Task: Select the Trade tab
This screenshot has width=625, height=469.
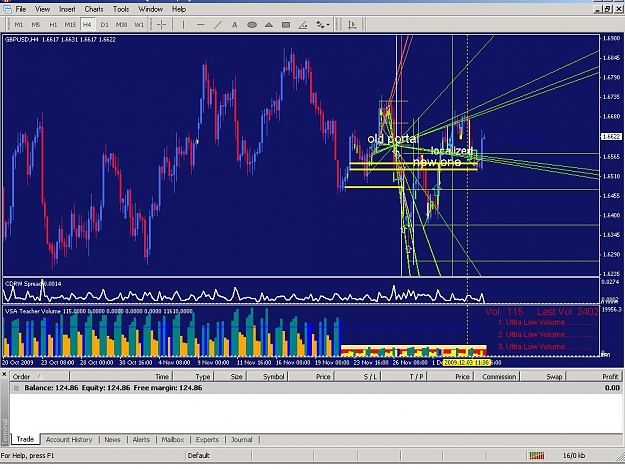Action: [25, 439]
